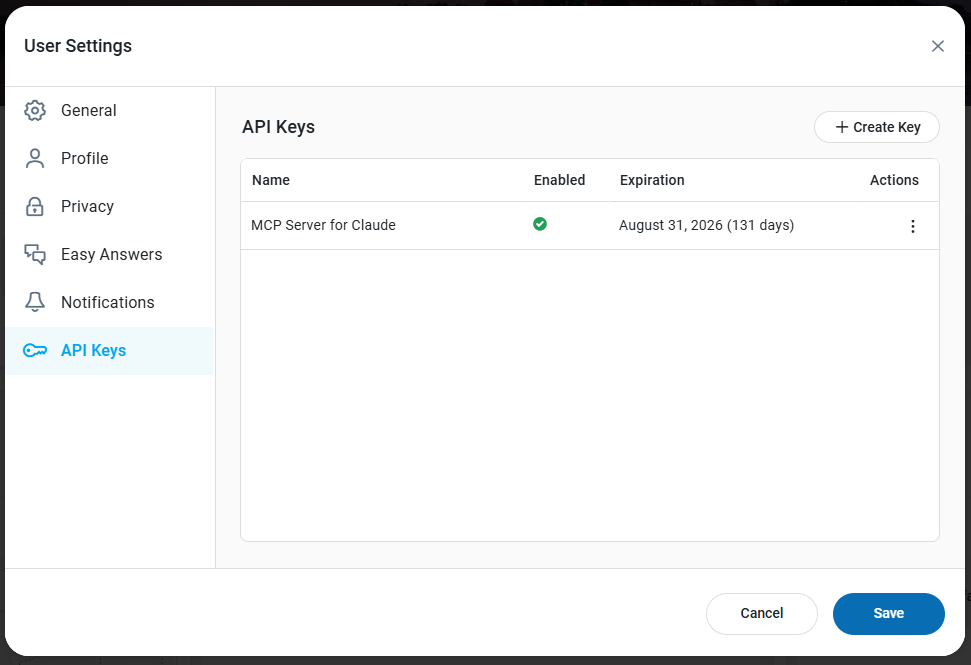Click the Enabled column header
Screen dimensions: 971x665
(559, 180)
